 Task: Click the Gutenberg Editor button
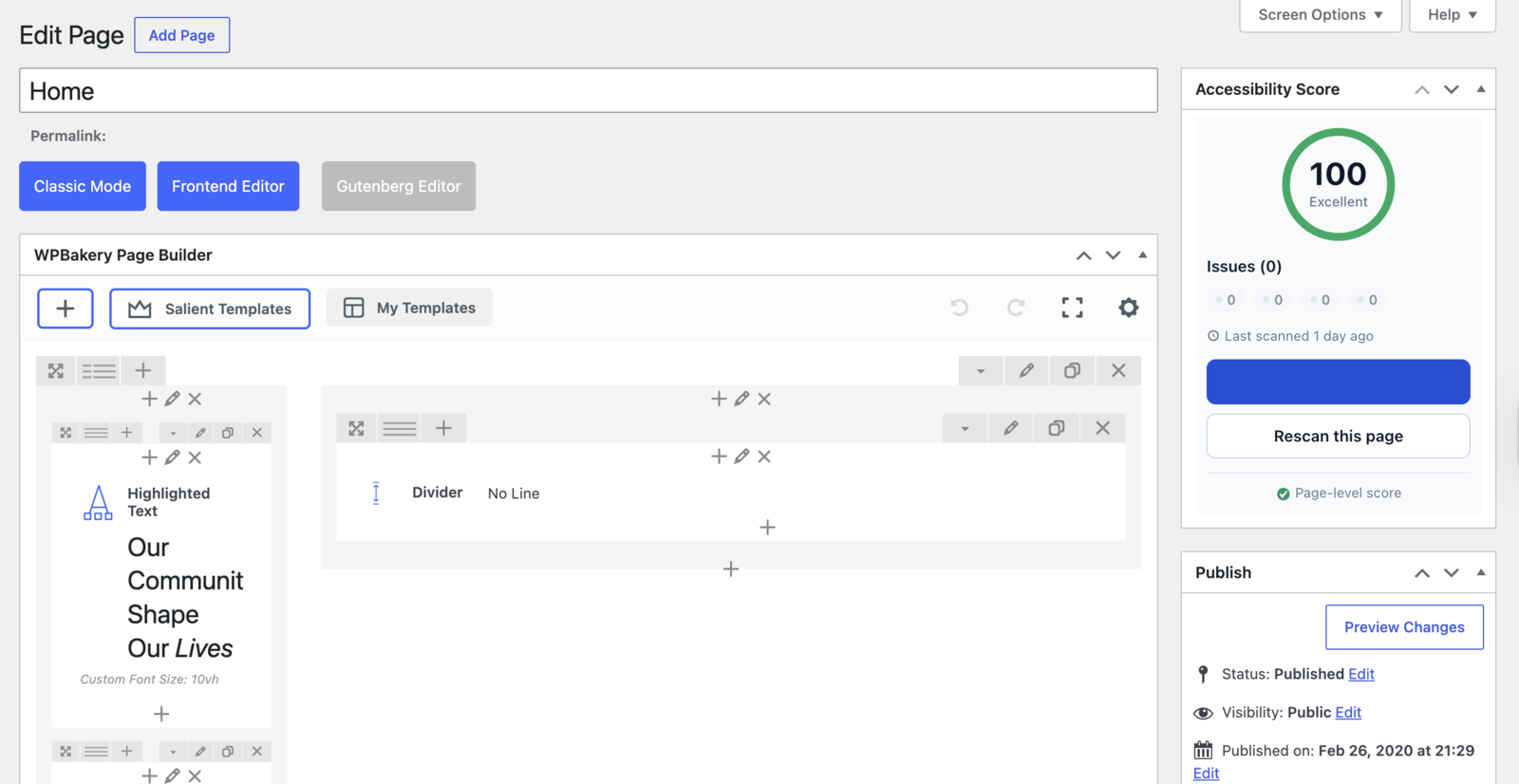399,186
